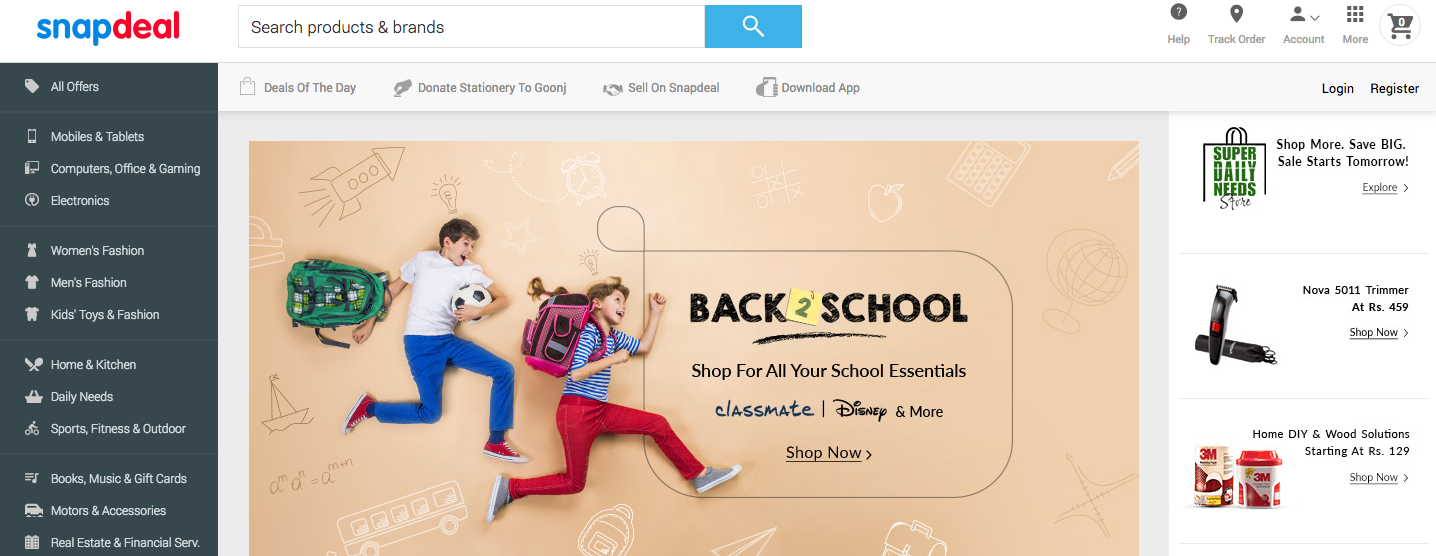Open Track Order location pin icon
This screenshot has width=1436, height=556.
(1236, 13)
